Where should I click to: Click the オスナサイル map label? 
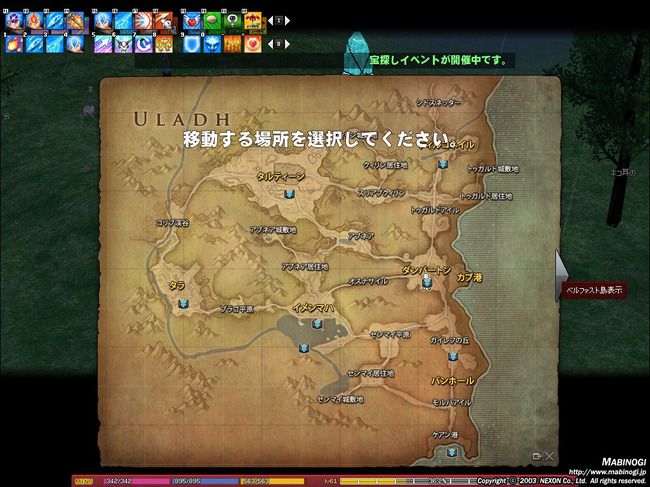(x=368, y=281)
